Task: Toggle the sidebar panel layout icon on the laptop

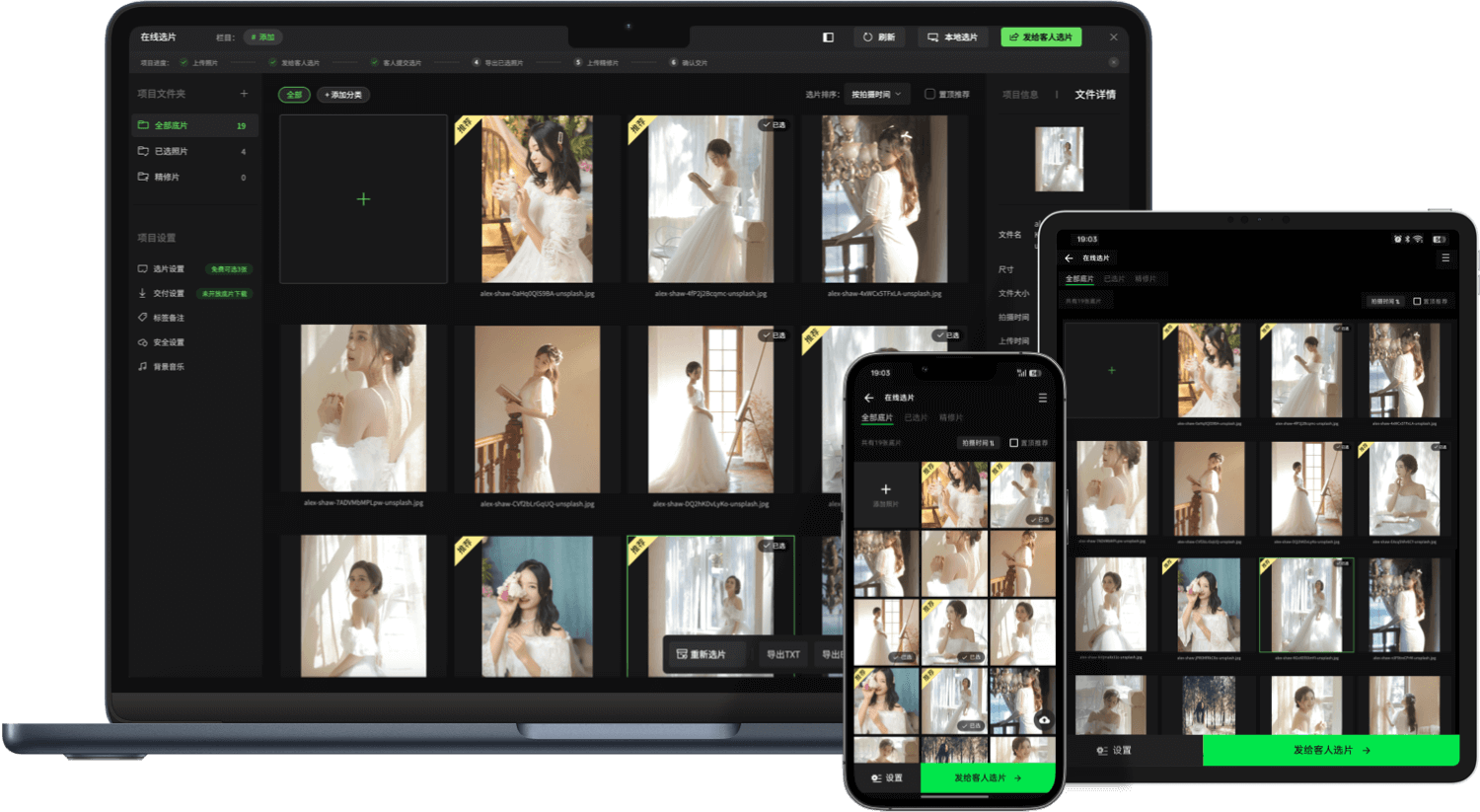Action: coord(828,37)
